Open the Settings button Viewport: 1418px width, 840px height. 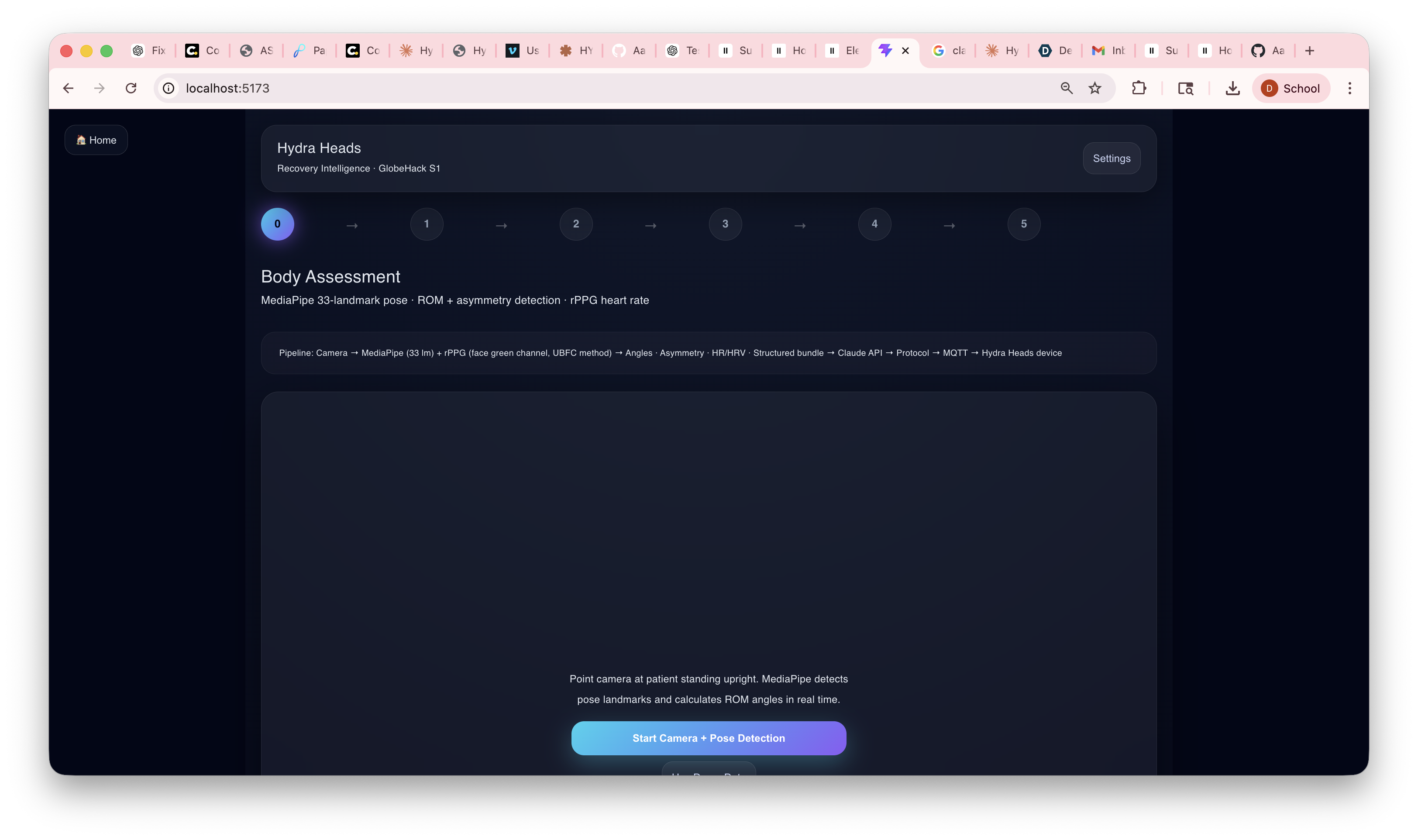point(1112,158)
